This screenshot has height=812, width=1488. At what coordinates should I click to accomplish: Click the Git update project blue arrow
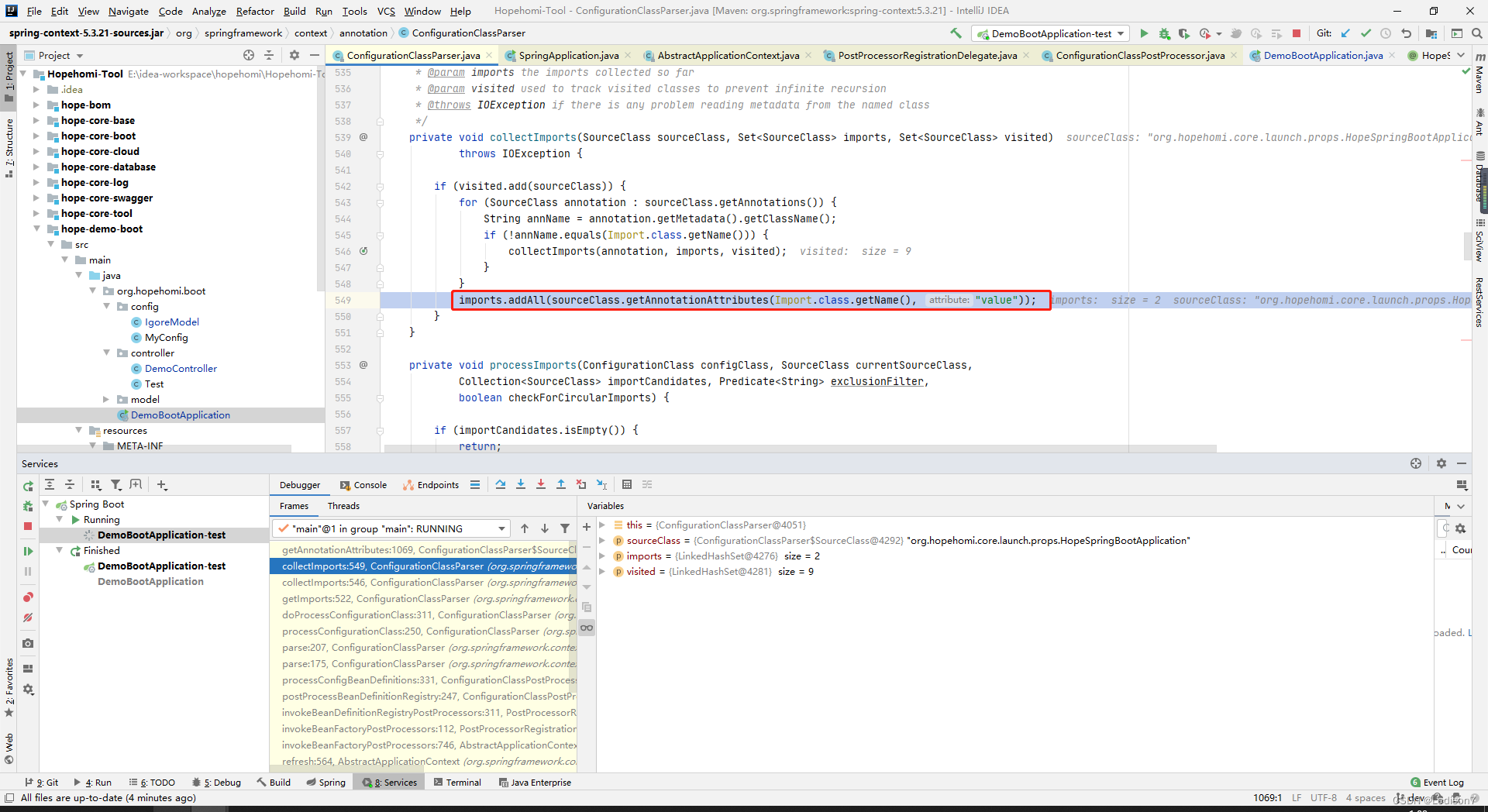pyautogui.click(x=1345, y=33)
